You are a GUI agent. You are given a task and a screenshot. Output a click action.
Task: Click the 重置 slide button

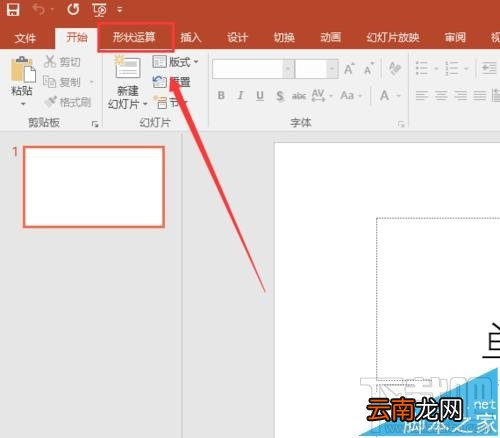[x=171, y=82]
